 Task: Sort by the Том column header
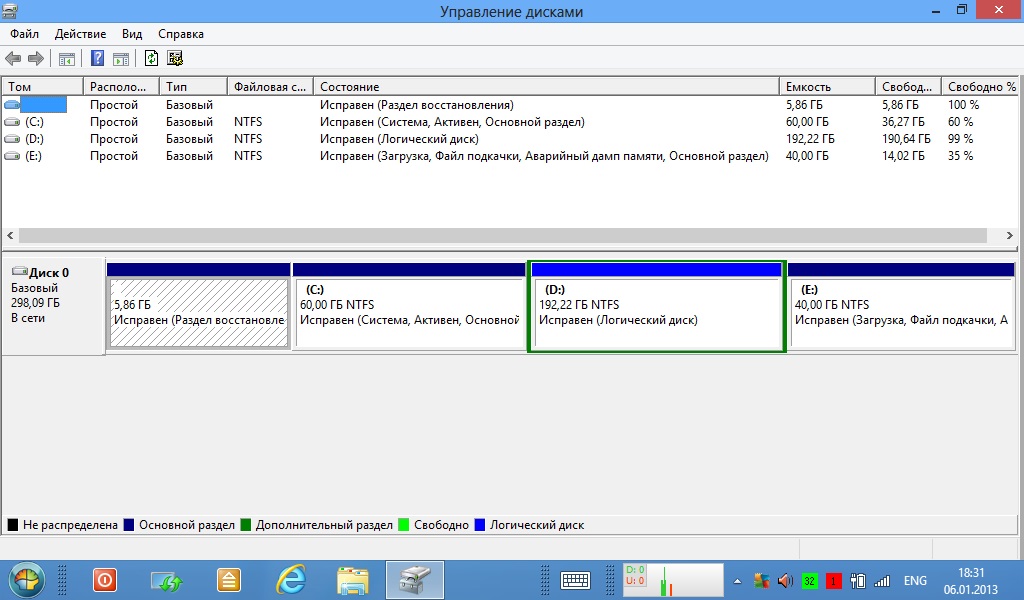pos(42,86)
